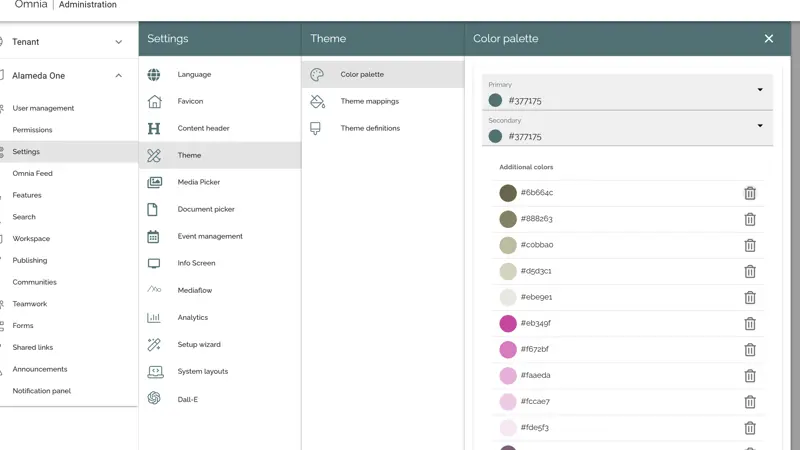Image resolution: width=800 pixels, height=450 pixels.
Task: Open the Primary color dropdown
Action: coord(760,90)
